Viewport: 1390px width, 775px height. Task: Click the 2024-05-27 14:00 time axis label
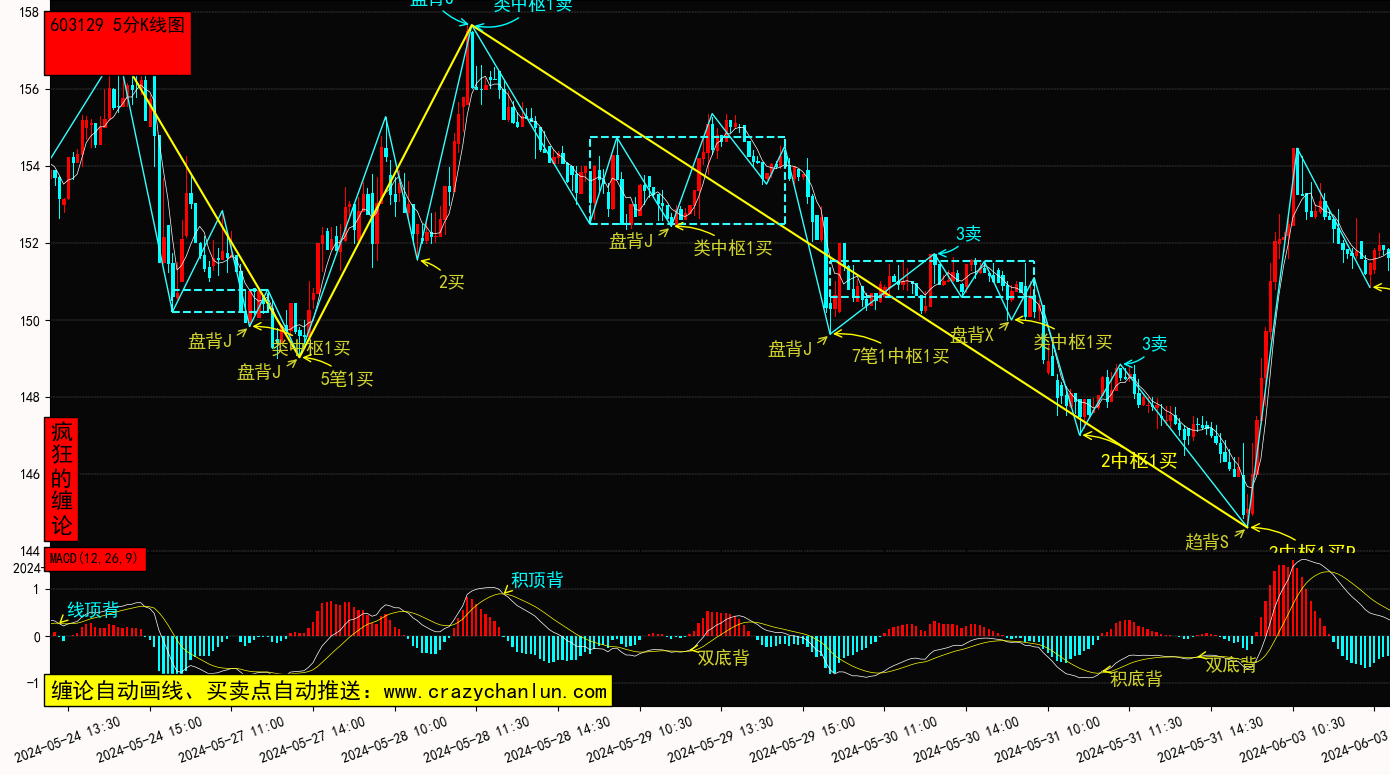tap(312, 740)
